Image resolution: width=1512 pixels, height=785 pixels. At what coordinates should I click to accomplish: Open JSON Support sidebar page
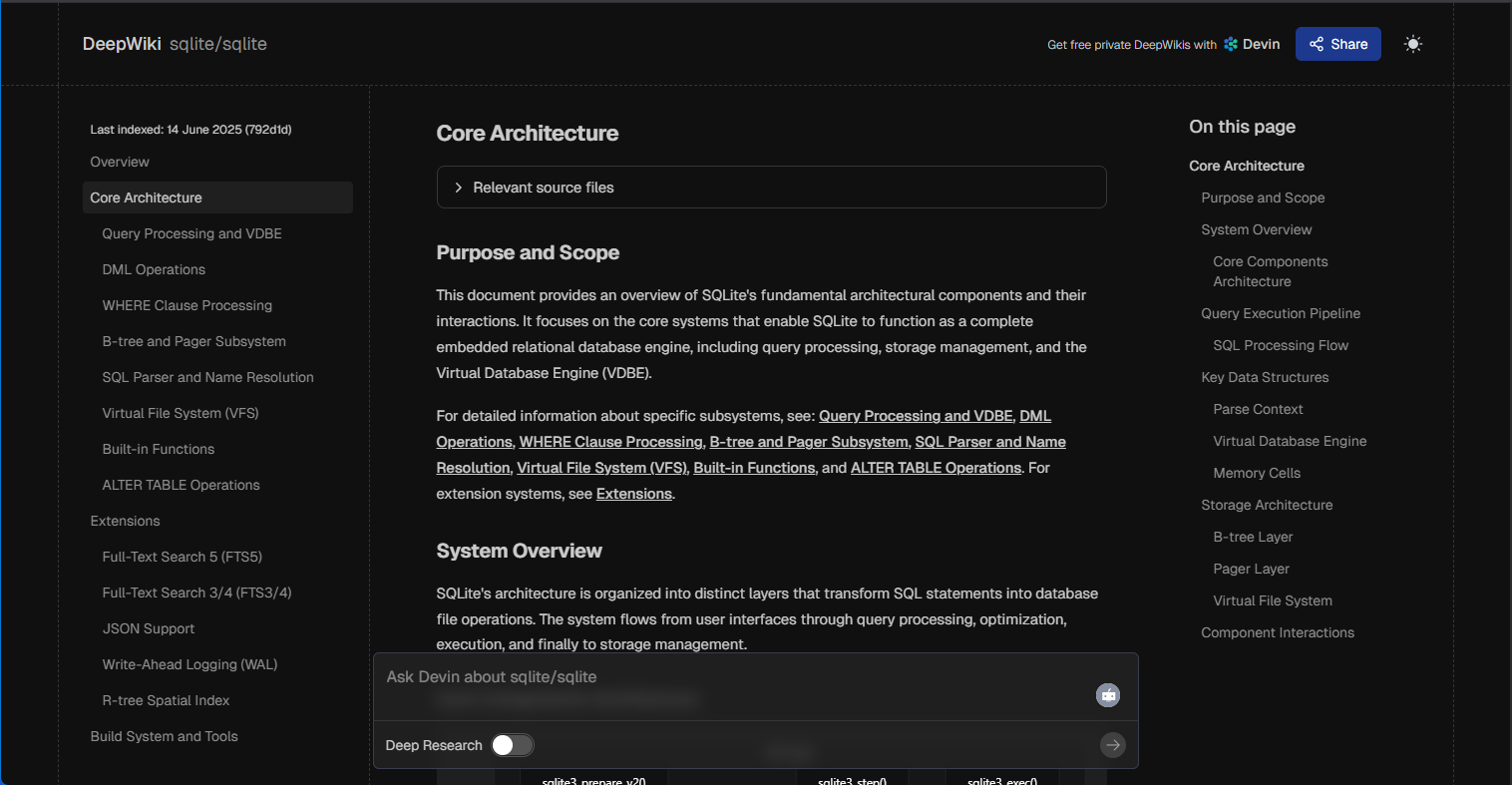tap(148, 628)
